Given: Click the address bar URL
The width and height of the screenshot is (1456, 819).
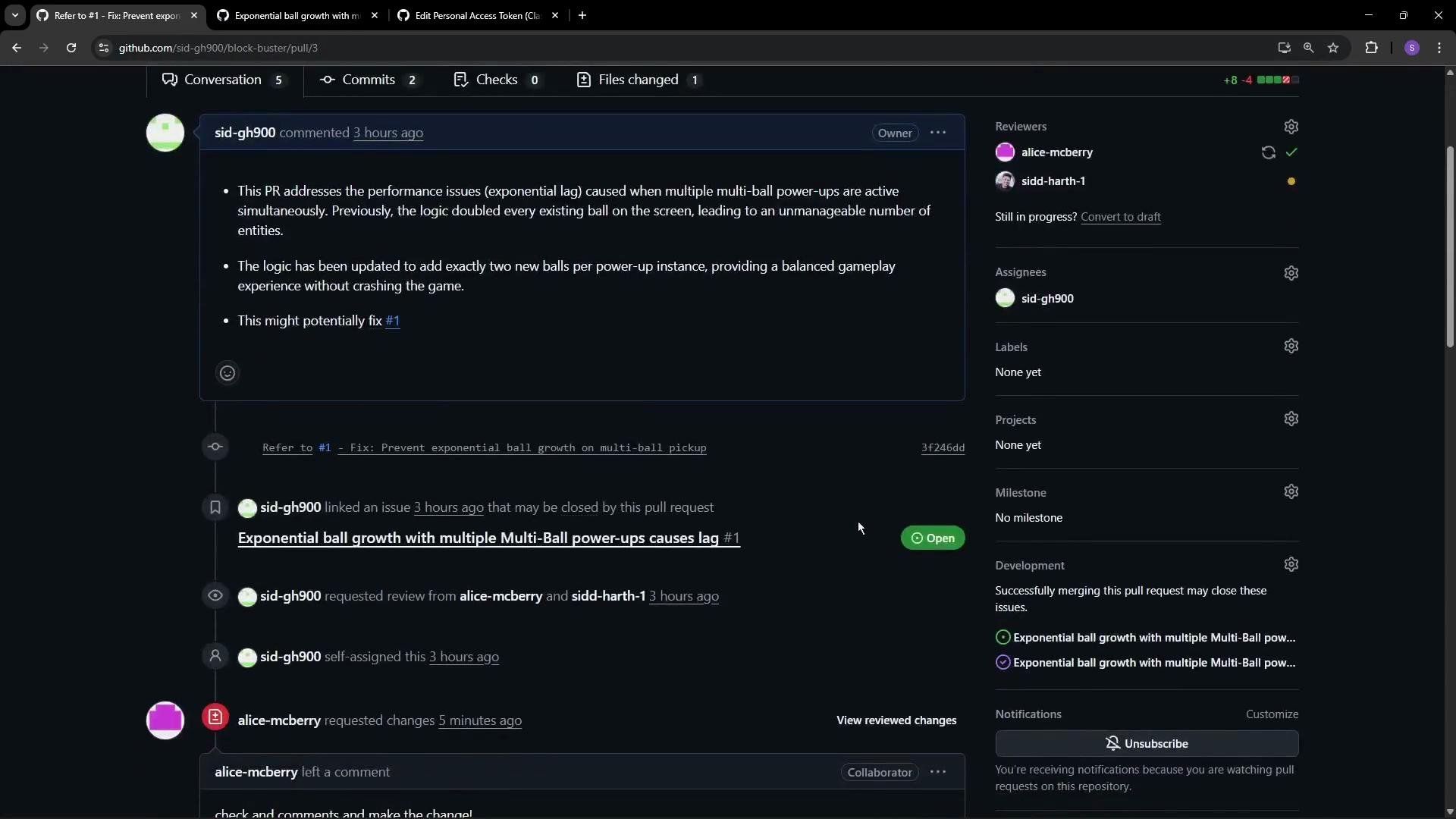Looking at the screenshot, I should pyautogui.click(x=218, y=48).
